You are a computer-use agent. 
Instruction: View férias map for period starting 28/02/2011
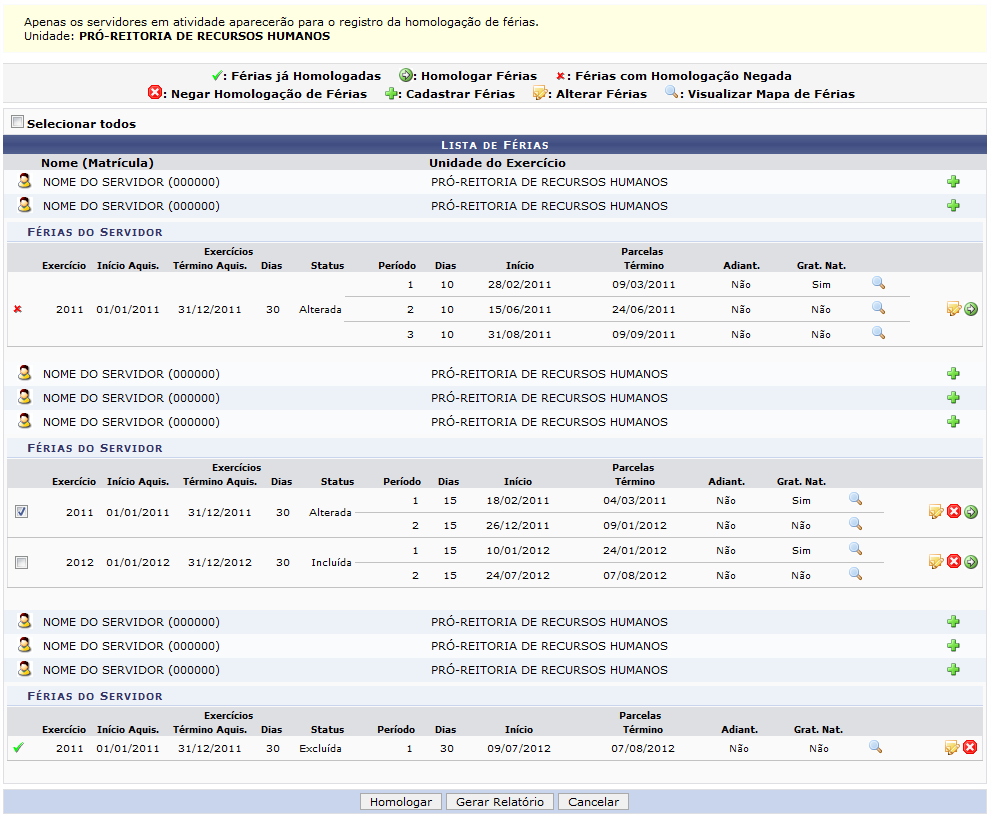coord(878,284)
